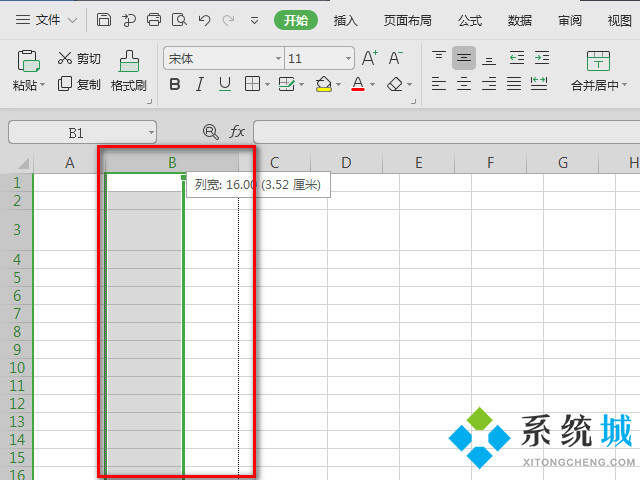Select column D header

346,163
